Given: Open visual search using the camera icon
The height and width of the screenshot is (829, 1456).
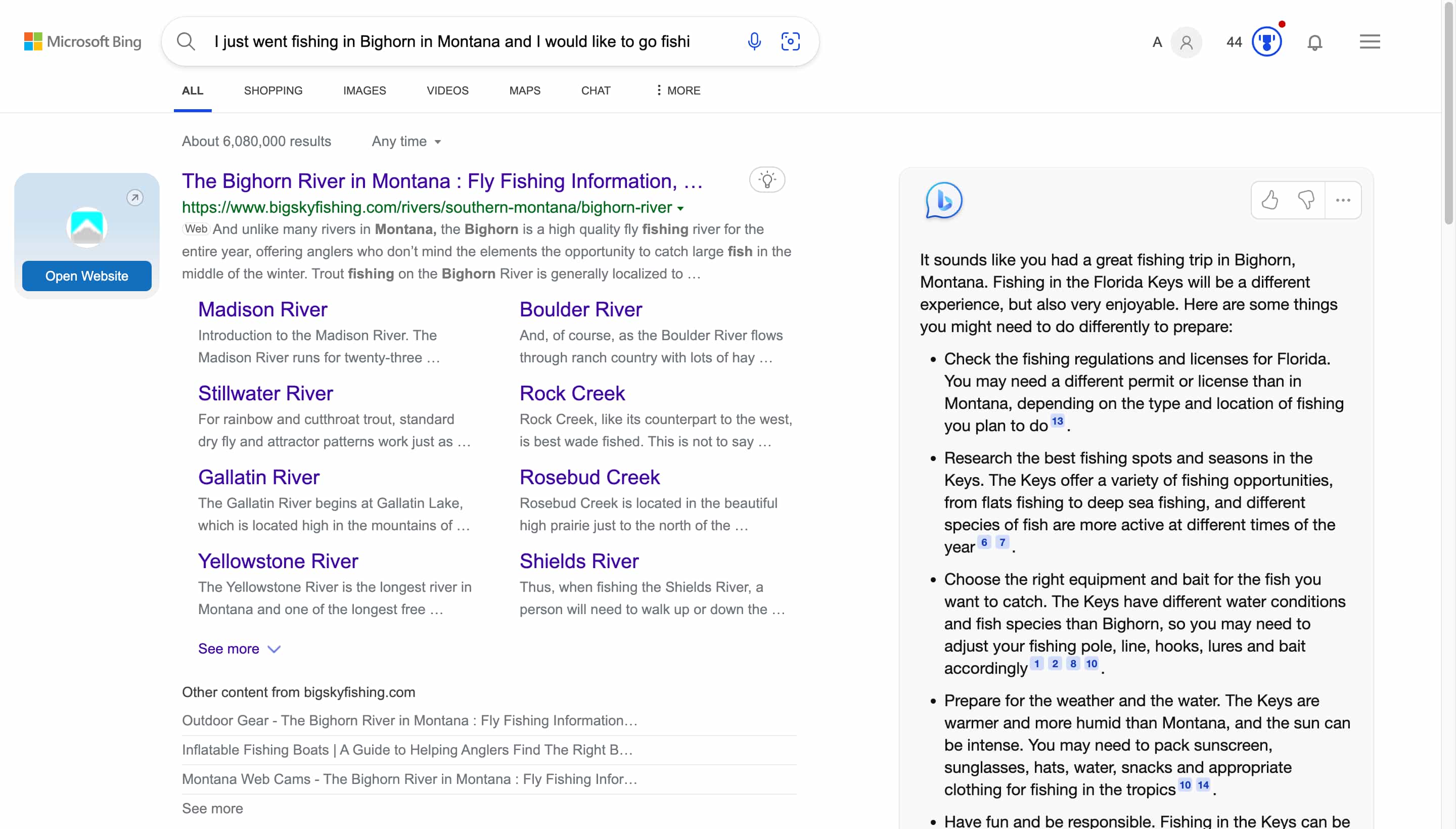Looking at the screenshot, I should click(791, 41).
